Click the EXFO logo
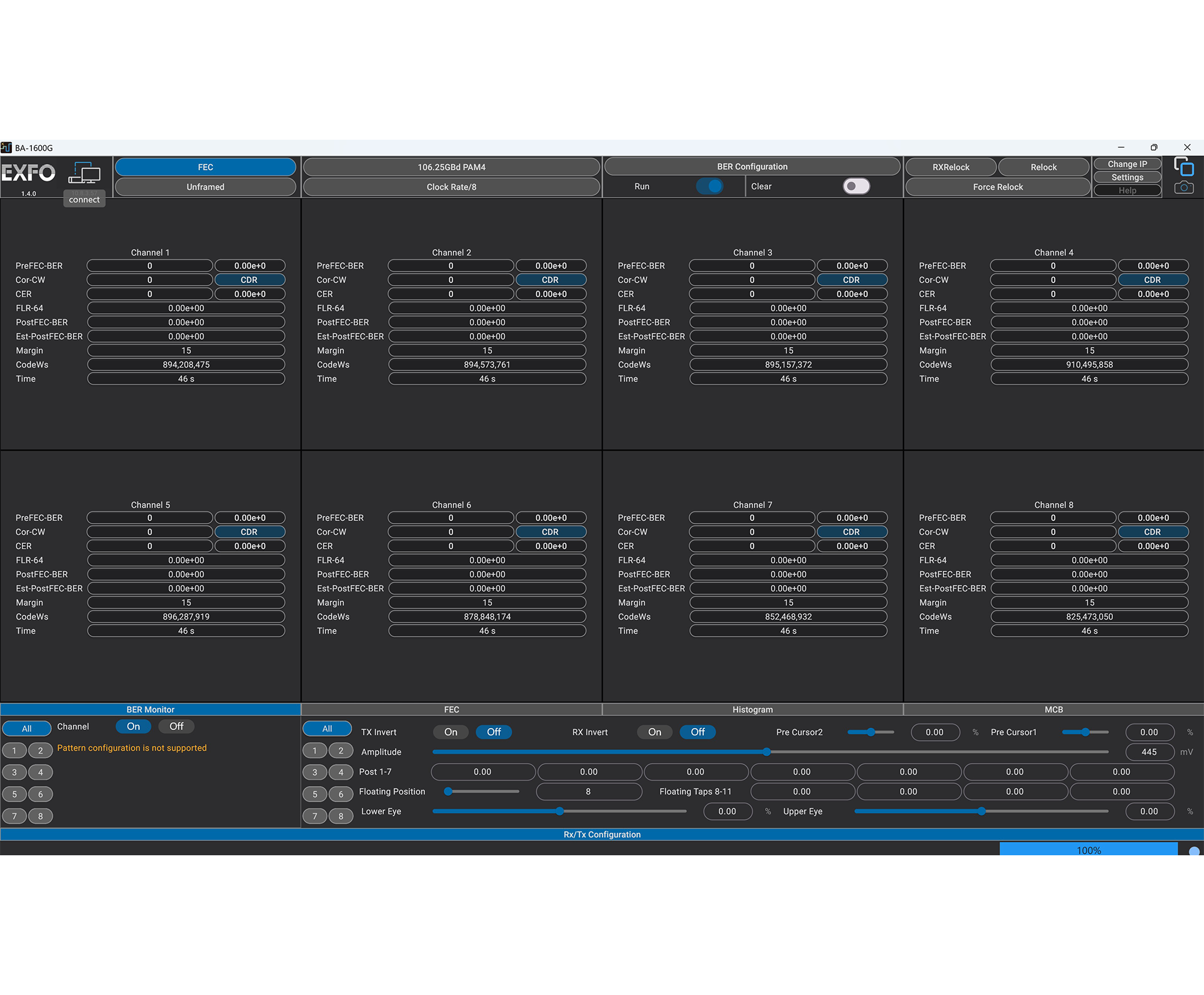 coord(28,174)
